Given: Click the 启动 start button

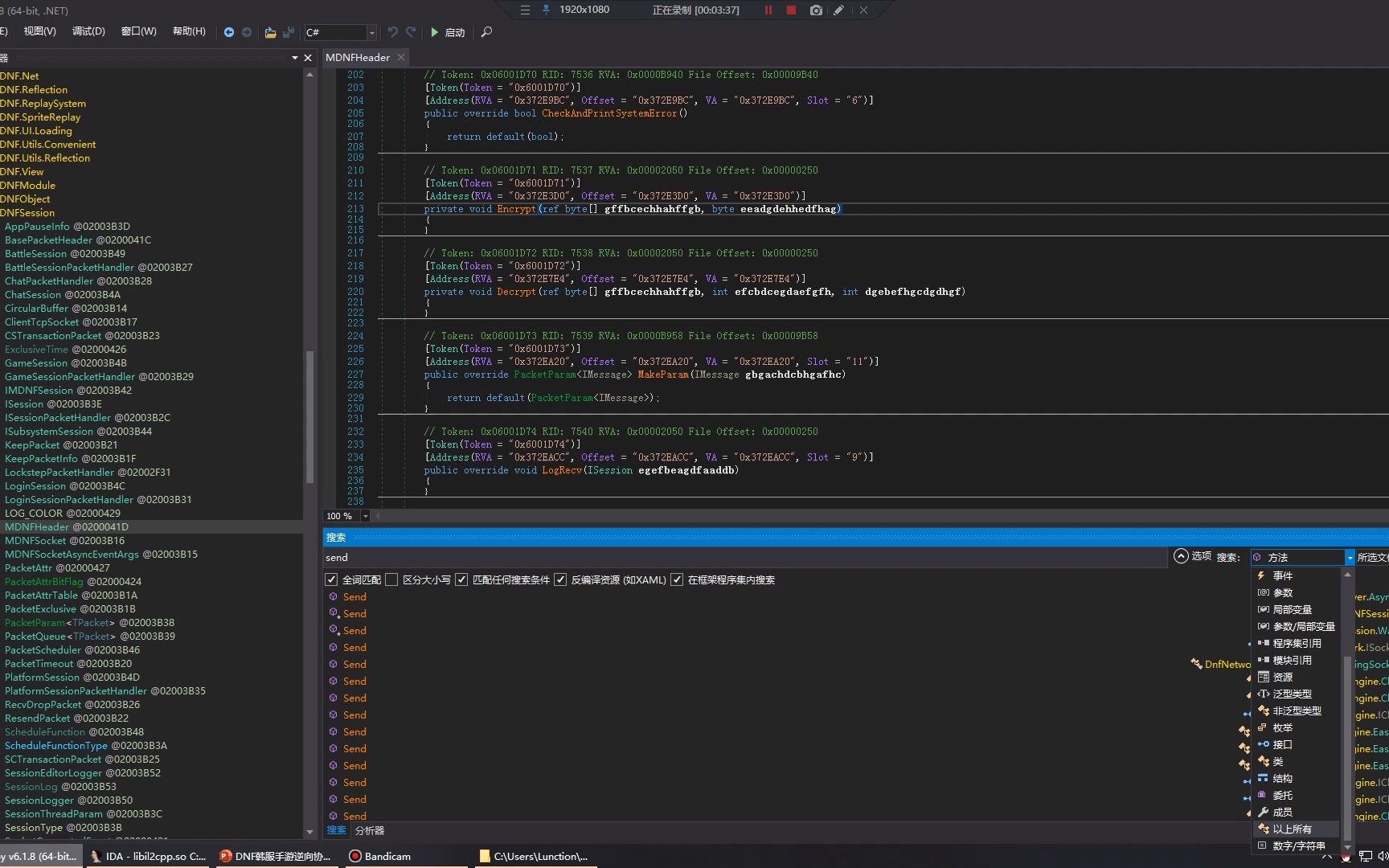Looking at the screenshot, I should (448, 32).
